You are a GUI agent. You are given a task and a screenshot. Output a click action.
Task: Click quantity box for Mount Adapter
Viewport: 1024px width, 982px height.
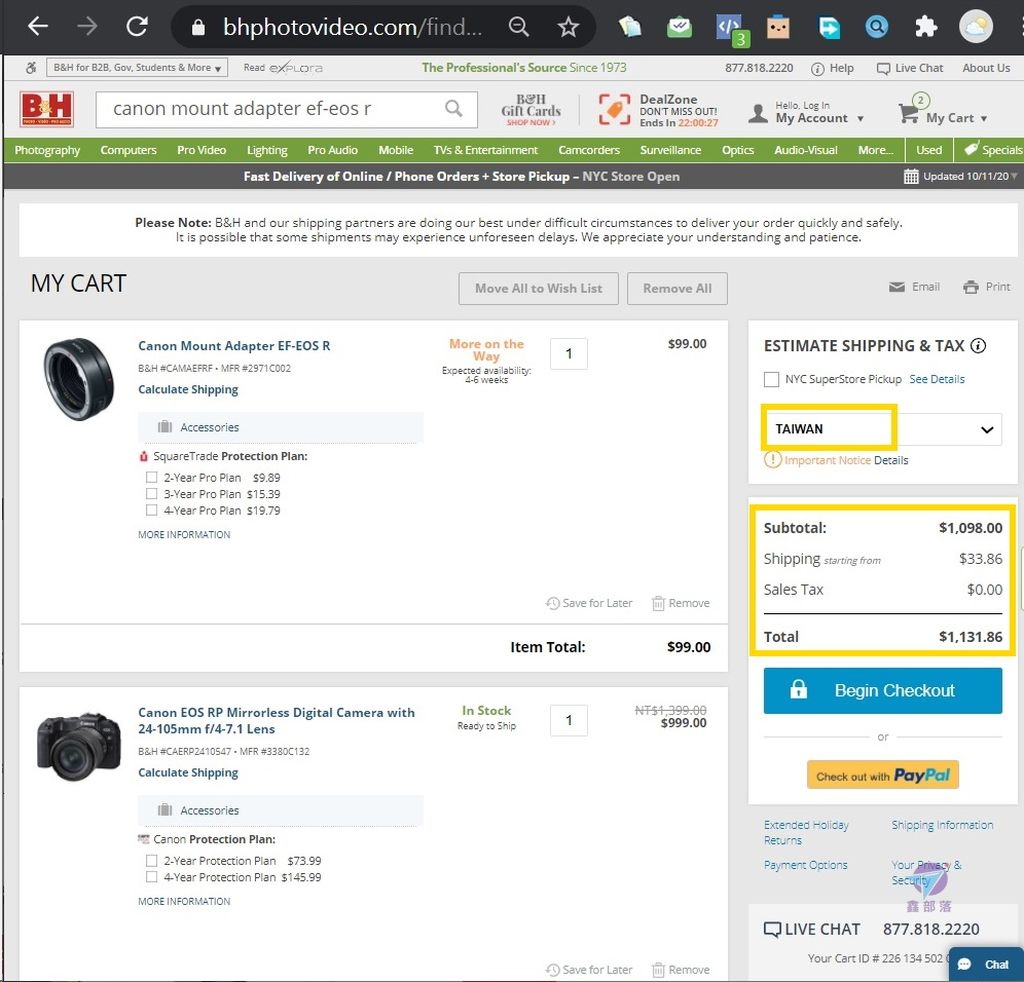click(569, 354)
